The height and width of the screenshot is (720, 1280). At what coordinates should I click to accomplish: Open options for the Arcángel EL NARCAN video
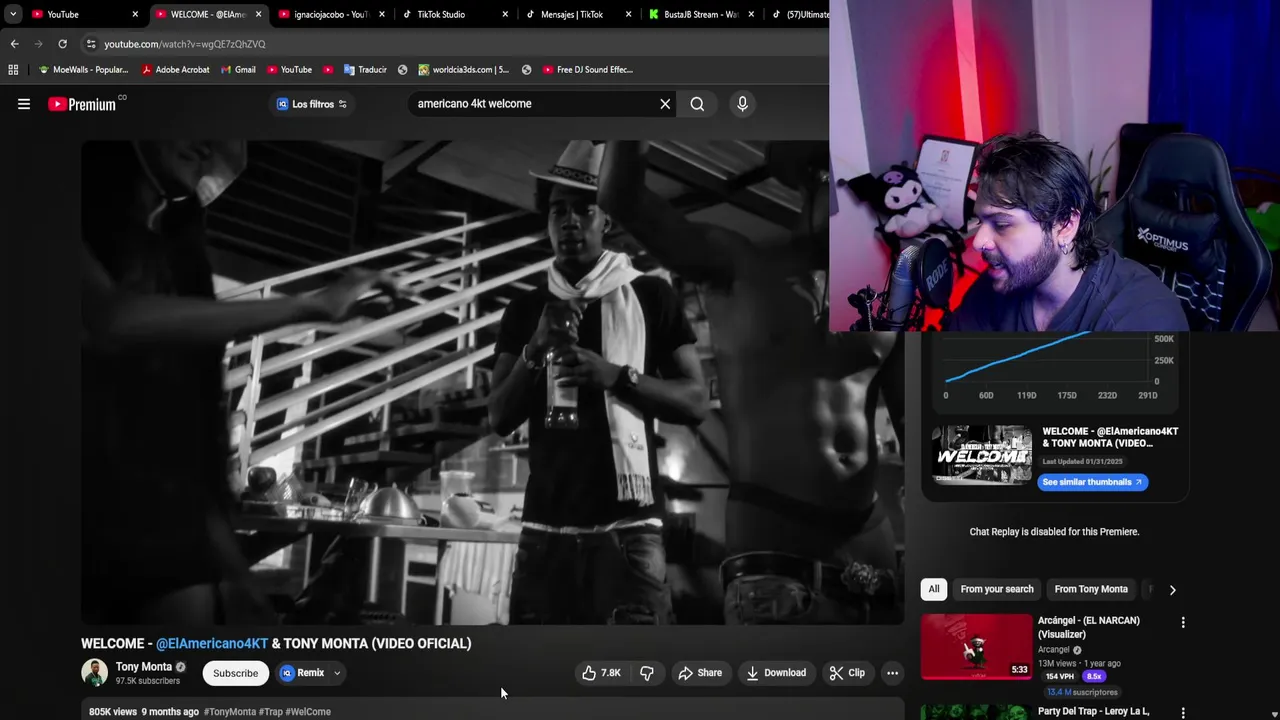pos(1183,623)
